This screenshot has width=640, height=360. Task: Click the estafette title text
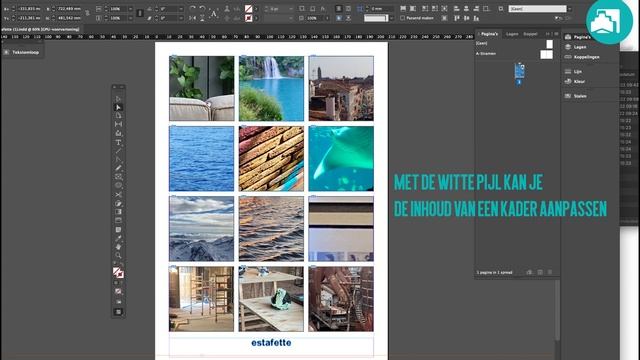tap(271, 343)
